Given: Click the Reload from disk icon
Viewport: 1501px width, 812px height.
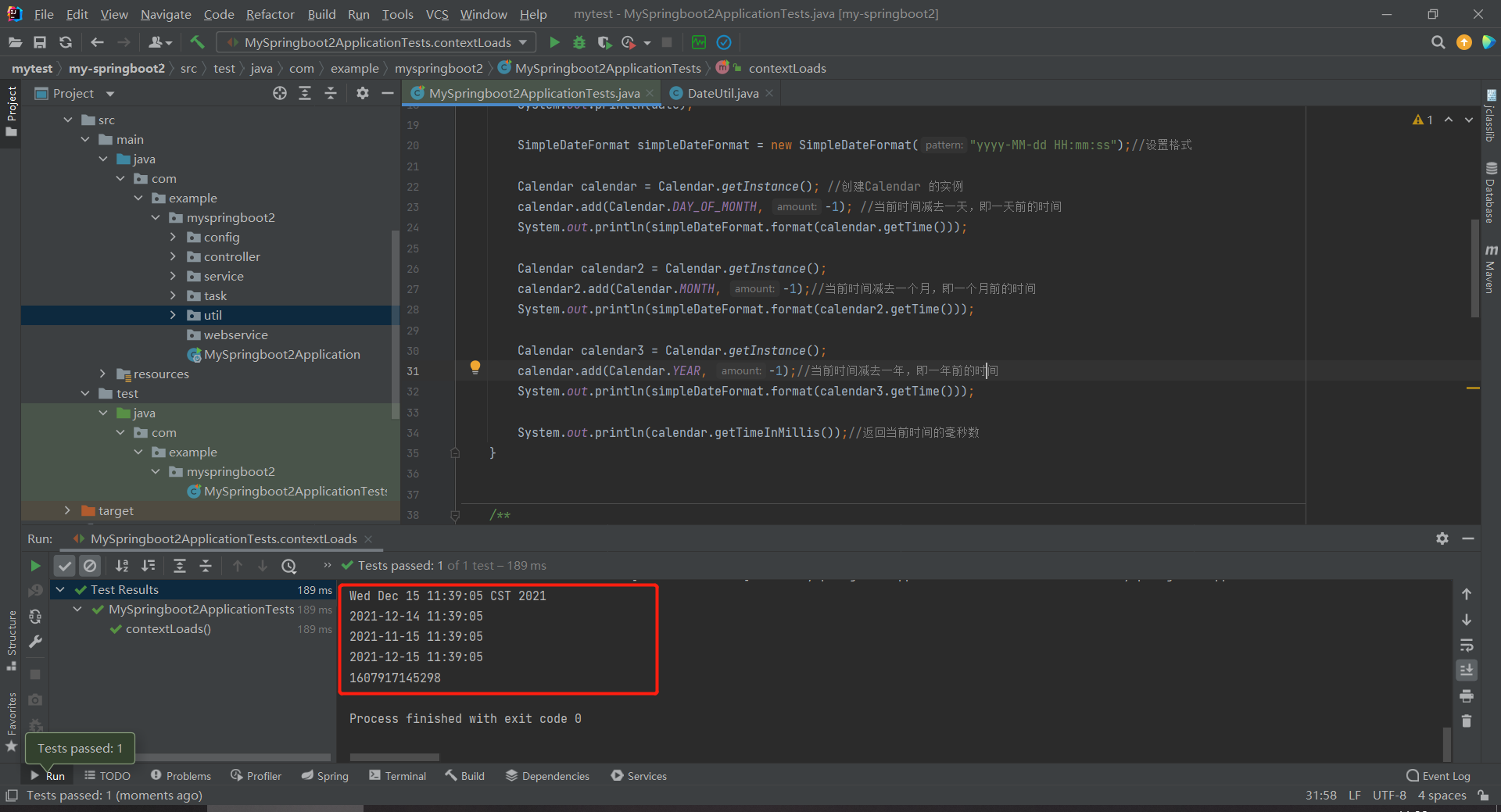Looking at the screenshot, I should (66, 42).
